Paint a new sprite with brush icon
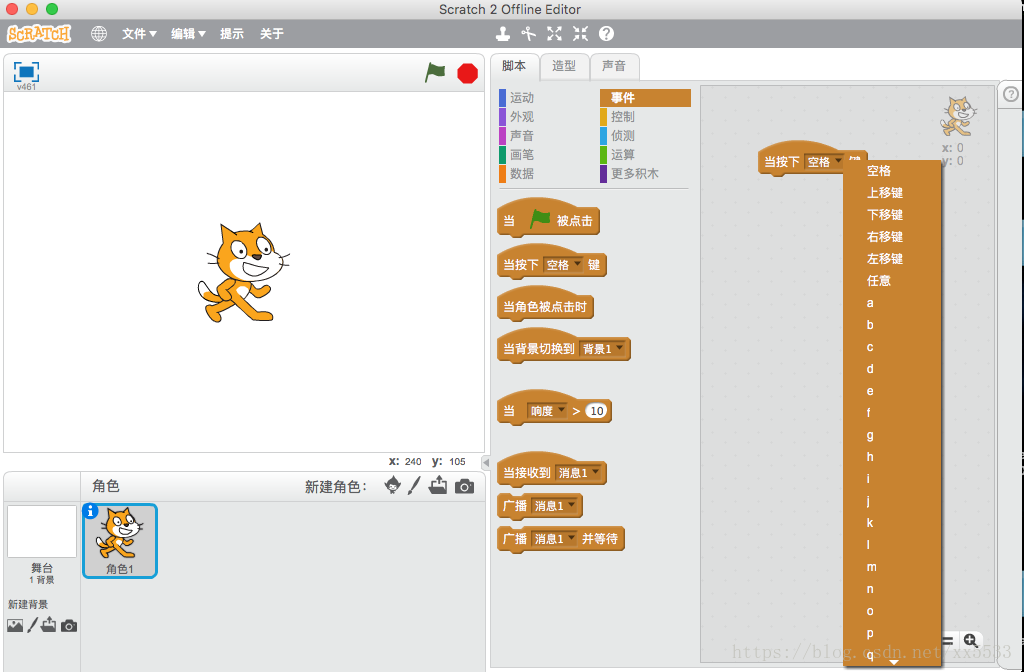The width and height of the screenshot is (1024, 672). pos(414,485)
